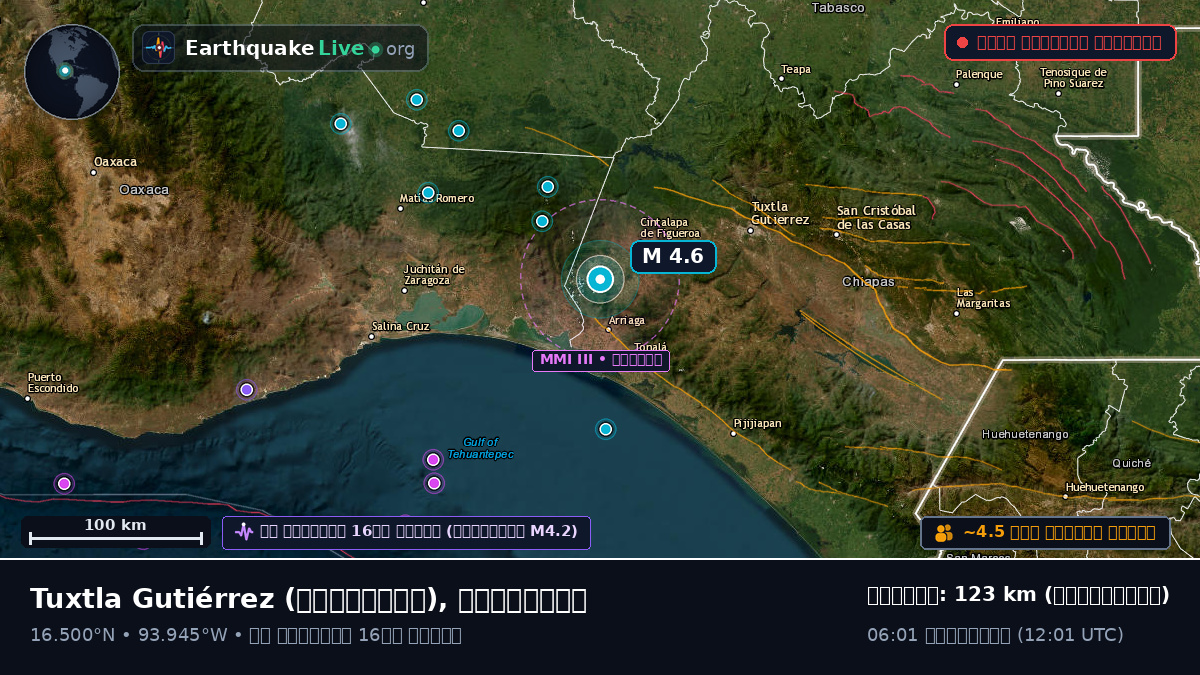Click the Pijijiapan town label
The width and height of the screenshot is (1200, 675).
point(757,423)
